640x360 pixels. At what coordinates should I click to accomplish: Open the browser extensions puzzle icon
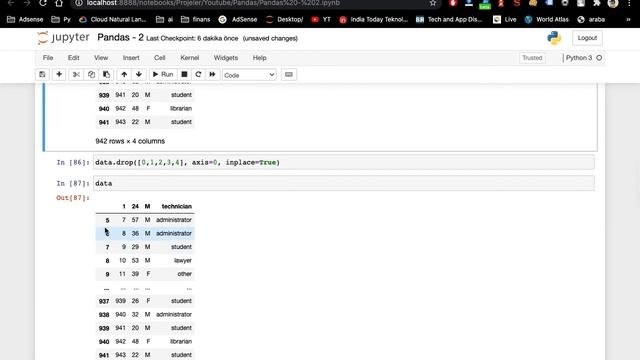pos(597,3)
